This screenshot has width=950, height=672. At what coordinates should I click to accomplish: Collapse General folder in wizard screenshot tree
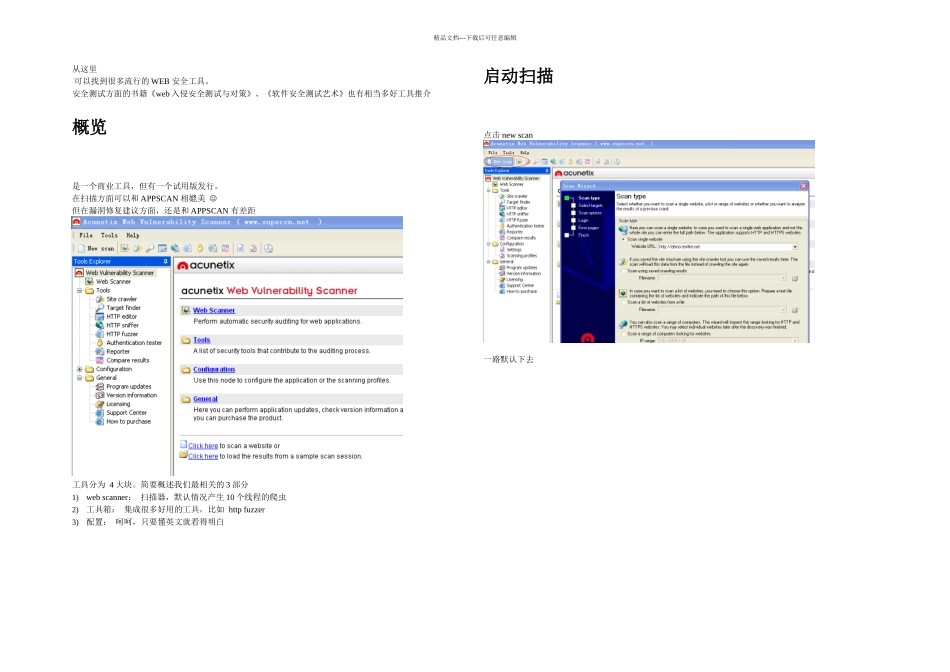tap(488, 262)
